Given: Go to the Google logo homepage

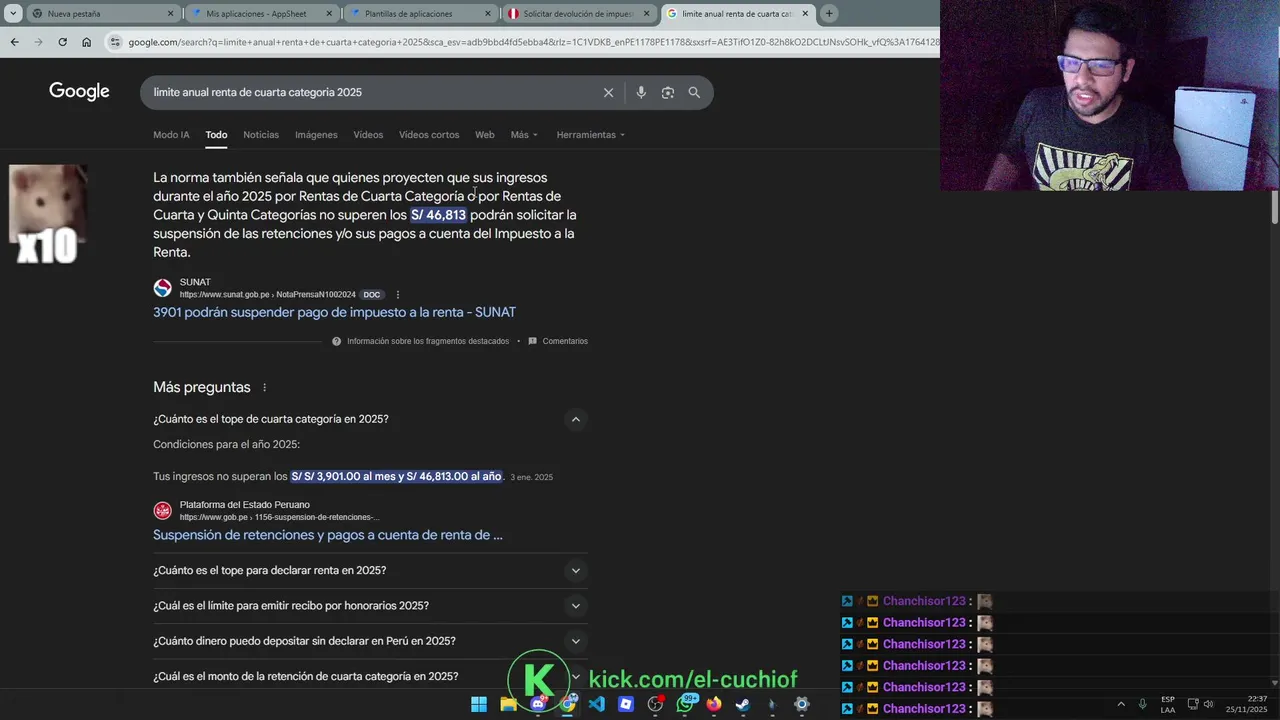Looking at the screenshot, I should coord(79,92).
